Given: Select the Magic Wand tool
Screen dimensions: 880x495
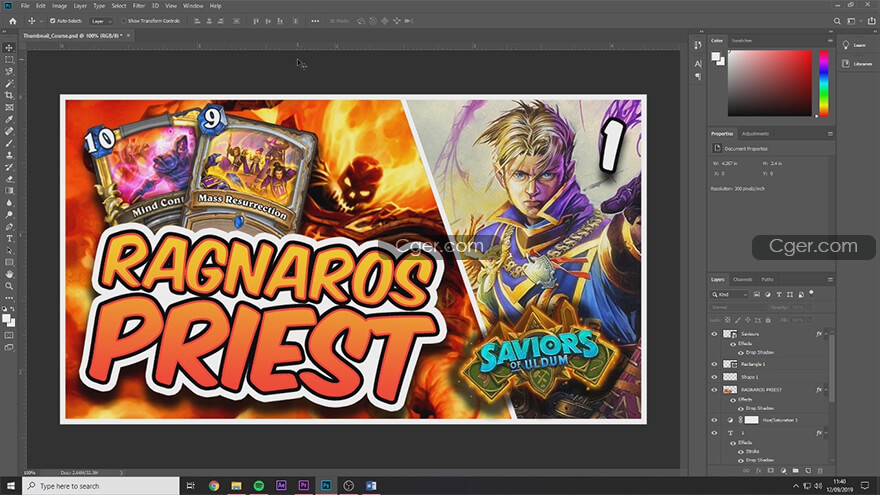Looking at the screenshot, I should (9, 84).
